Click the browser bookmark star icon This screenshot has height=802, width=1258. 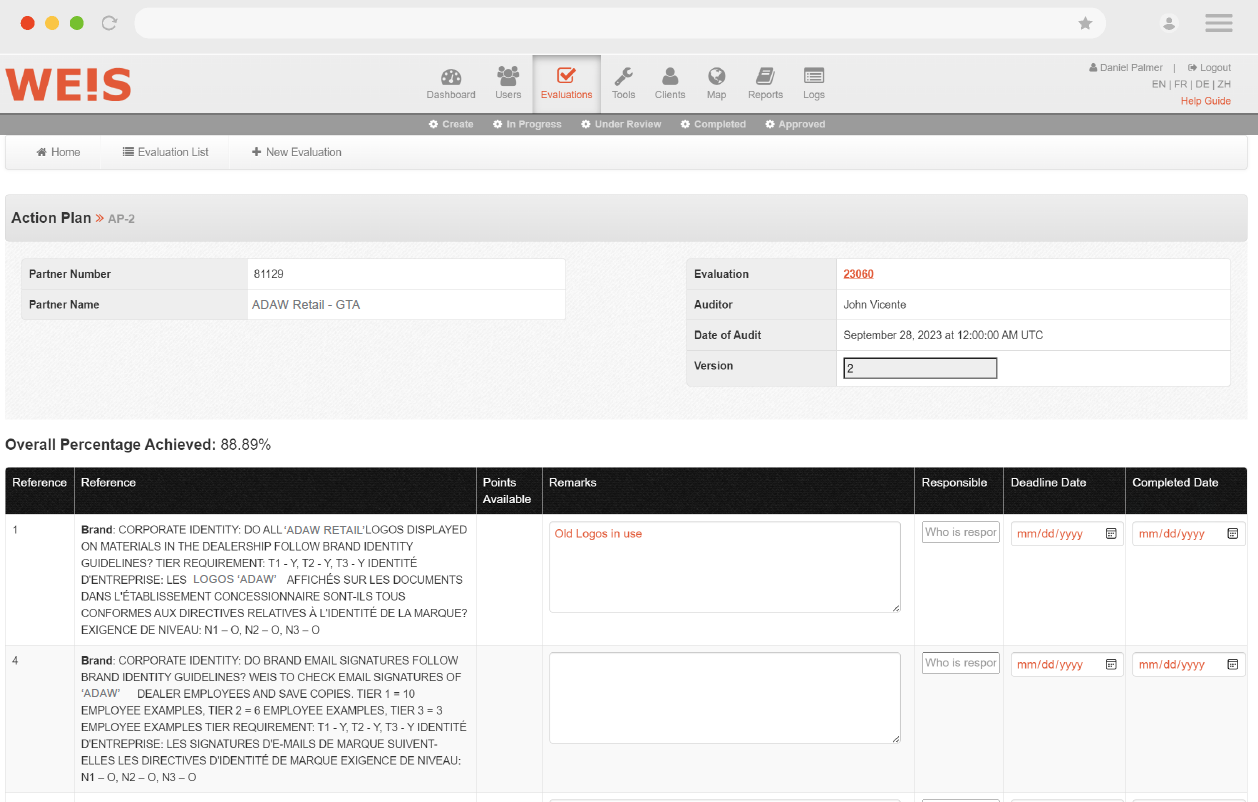point(1085,23)
